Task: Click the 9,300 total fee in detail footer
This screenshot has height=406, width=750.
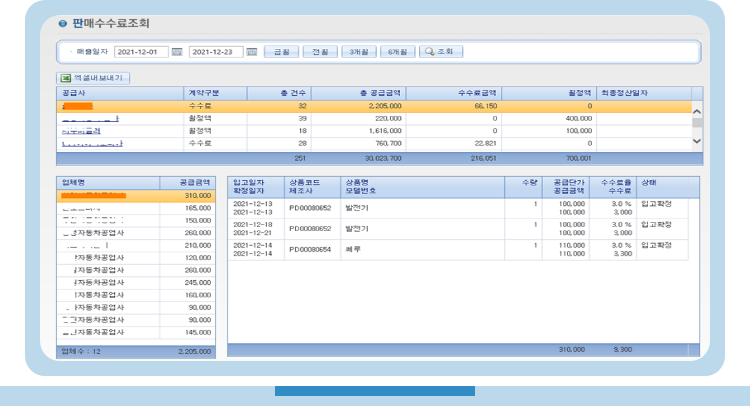Action: (623, 350)
